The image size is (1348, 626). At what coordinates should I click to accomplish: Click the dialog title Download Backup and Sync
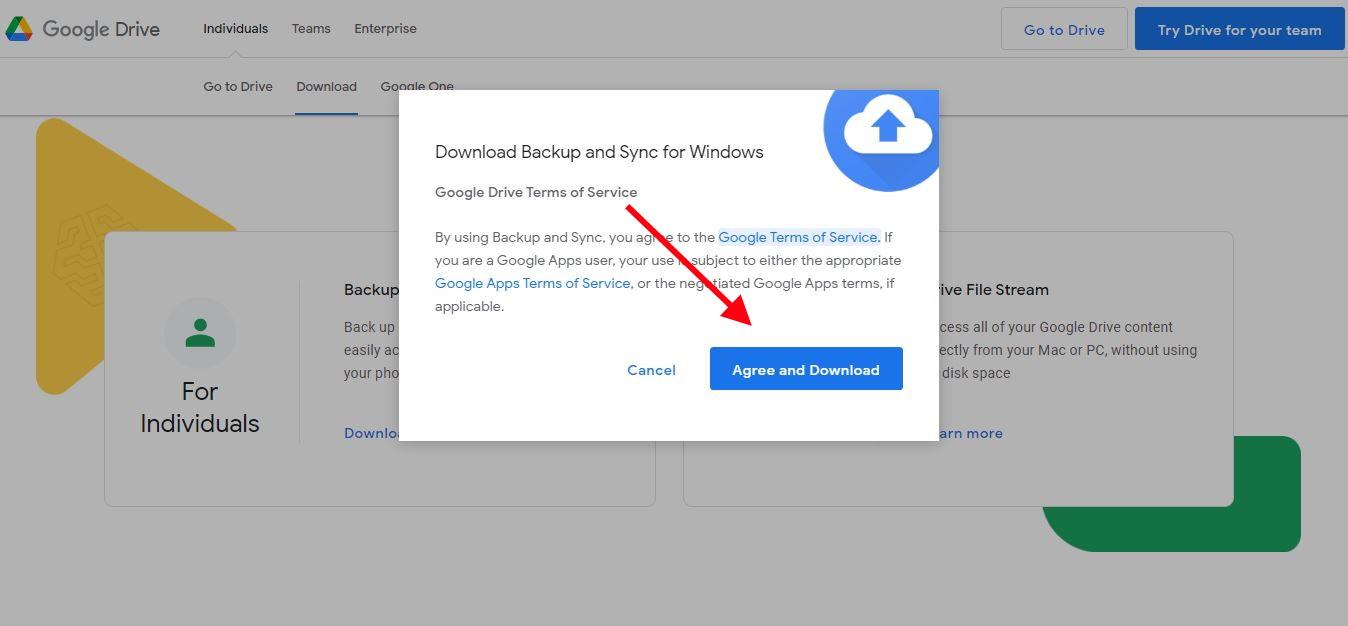(x=599, y=152)
